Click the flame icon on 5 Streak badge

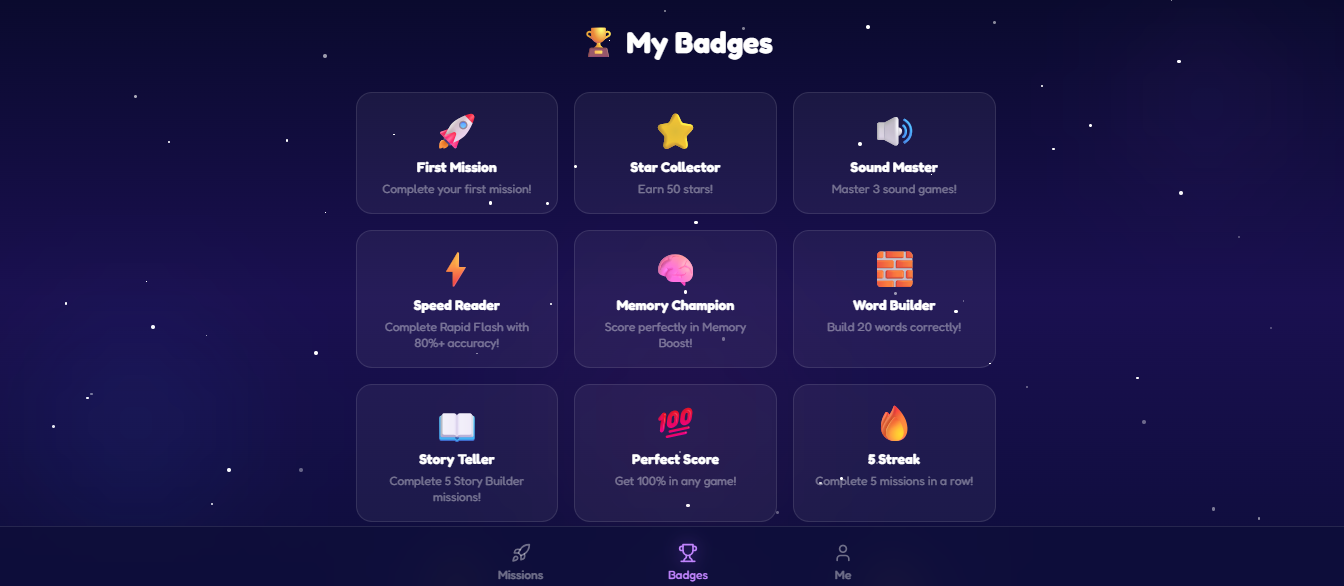point(894,423)
